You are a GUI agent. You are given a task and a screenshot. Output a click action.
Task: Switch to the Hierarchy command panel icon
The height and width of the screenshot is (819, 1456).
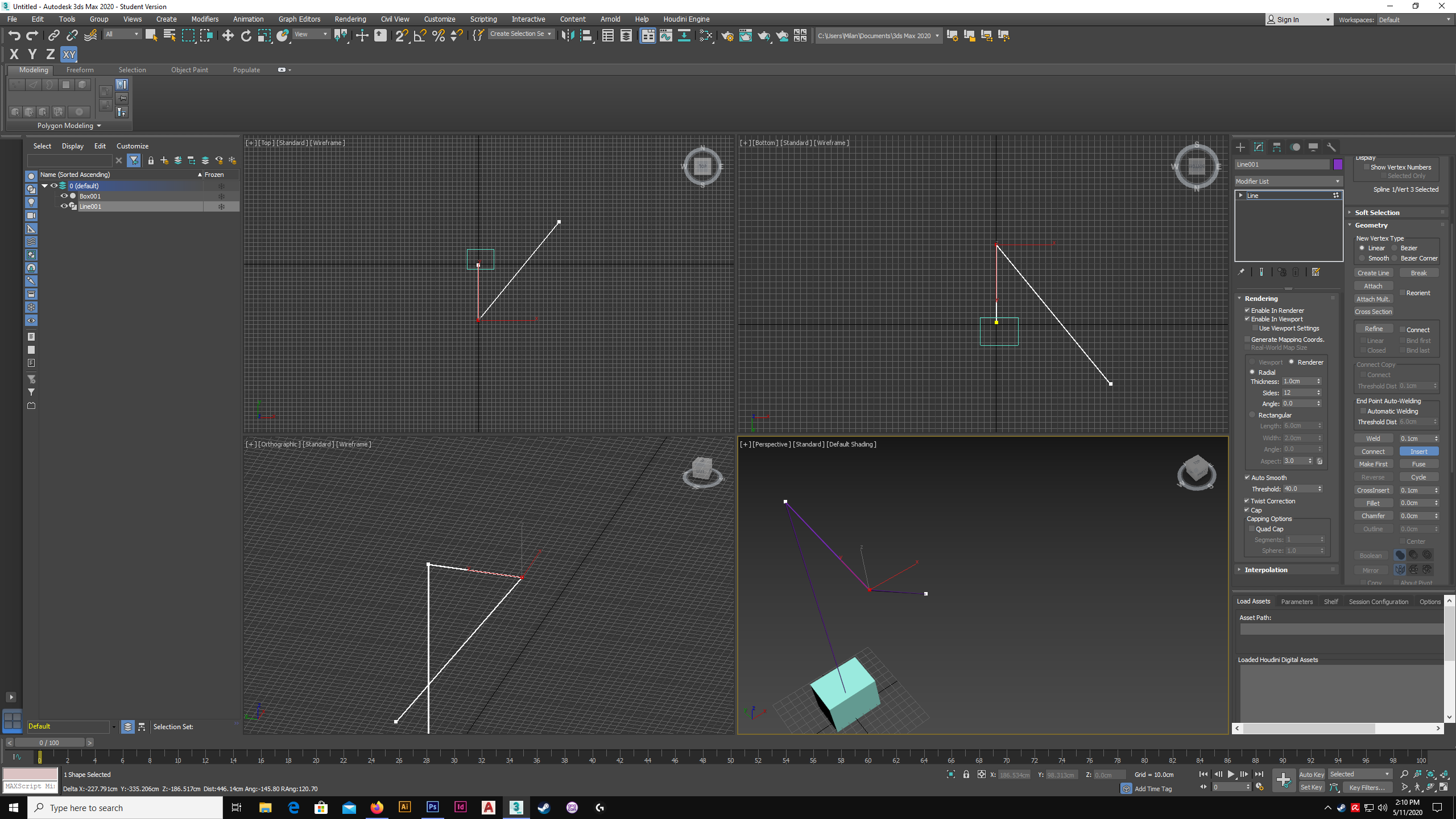(1277, 147)
